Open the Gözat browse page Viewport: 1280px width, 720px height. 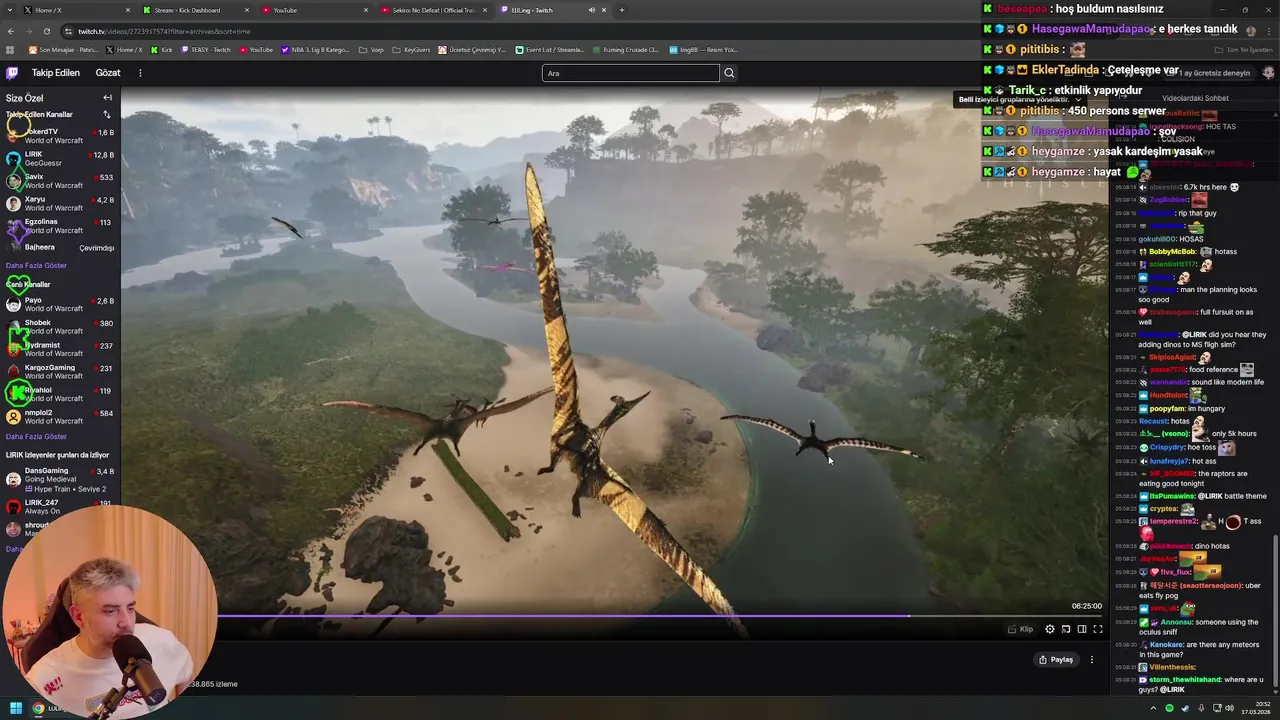(x=108, y=73)
